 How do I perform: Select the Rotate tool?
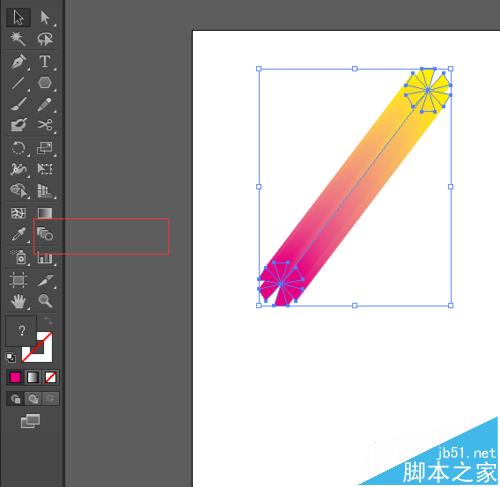tap(18, 148)
